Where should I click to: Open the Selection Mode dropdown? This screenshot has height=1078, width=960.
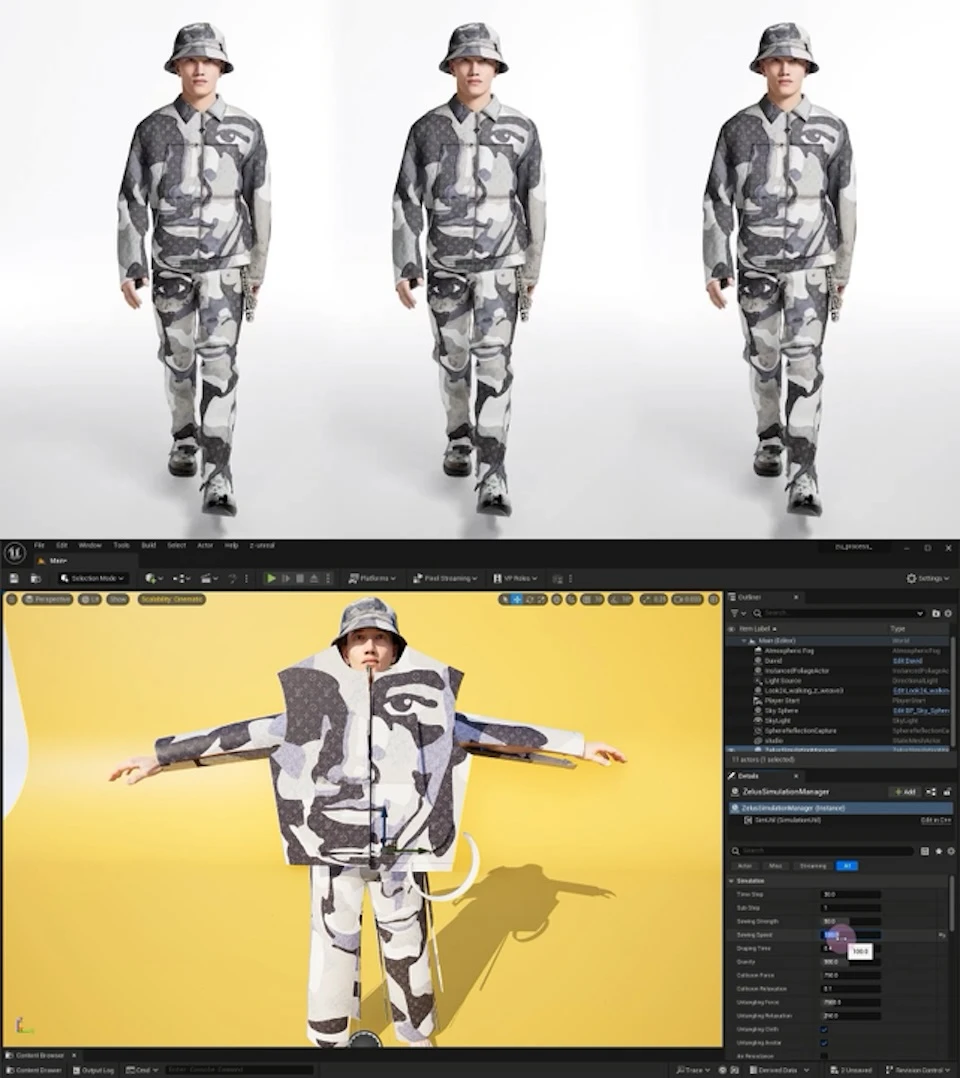click(96, 577)
